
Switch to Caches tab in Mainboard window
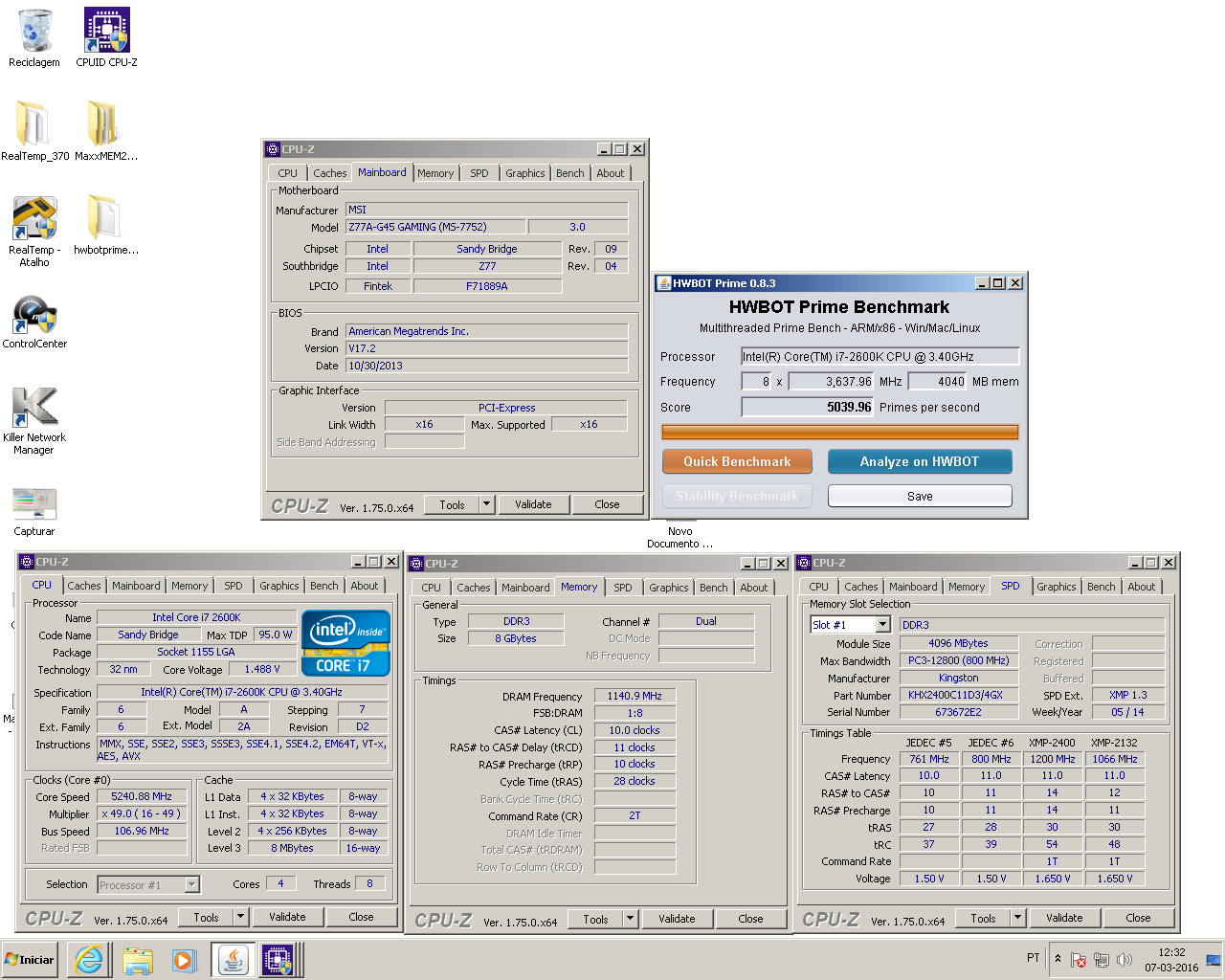tap(329, 173)
